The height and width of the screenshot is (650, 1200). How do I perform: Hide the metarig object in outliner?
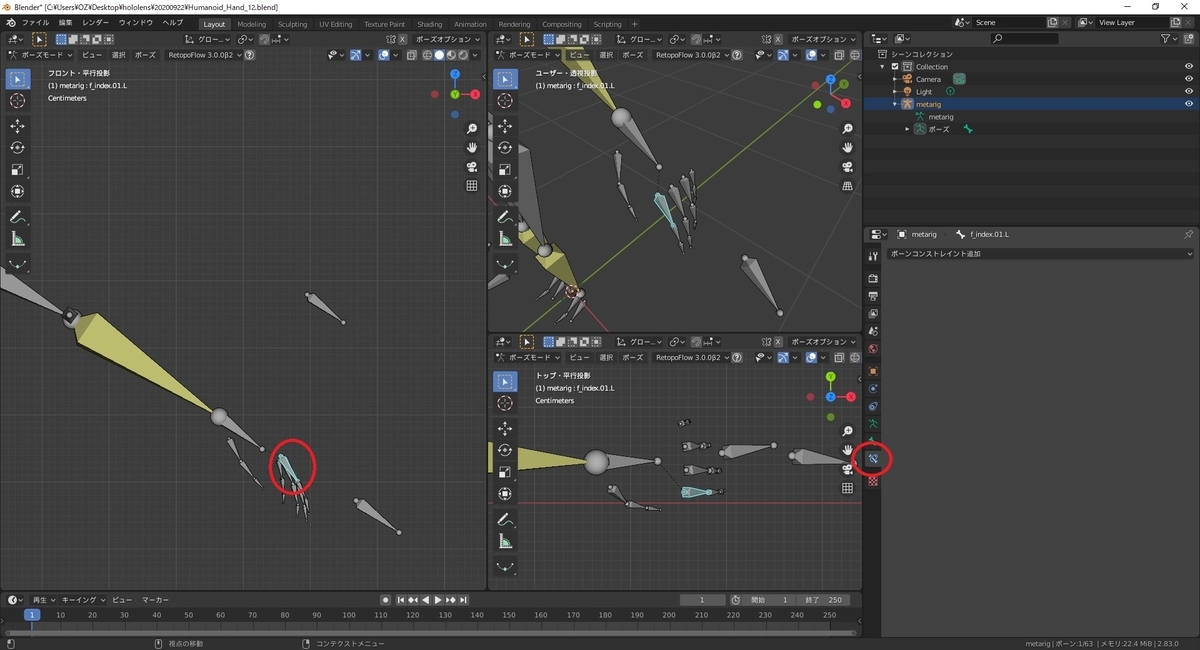1189,104
